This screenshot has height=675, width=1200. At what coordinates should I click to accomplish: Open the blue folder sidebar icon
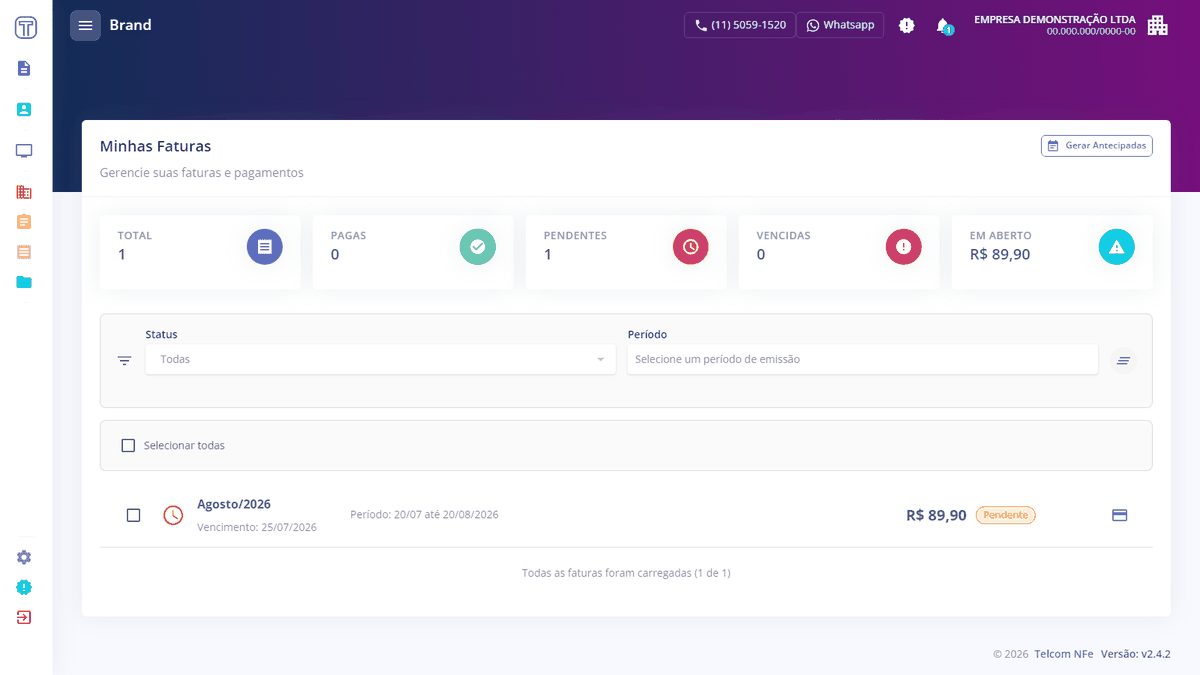24,282
